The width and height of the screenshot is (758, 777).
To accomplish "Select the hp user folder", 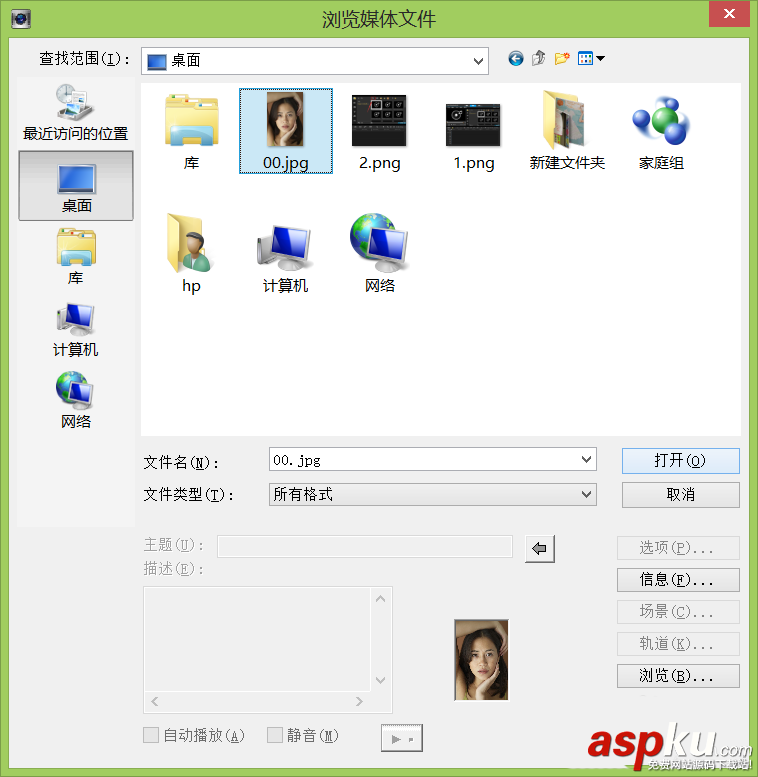I will click(x=191, y=254).
